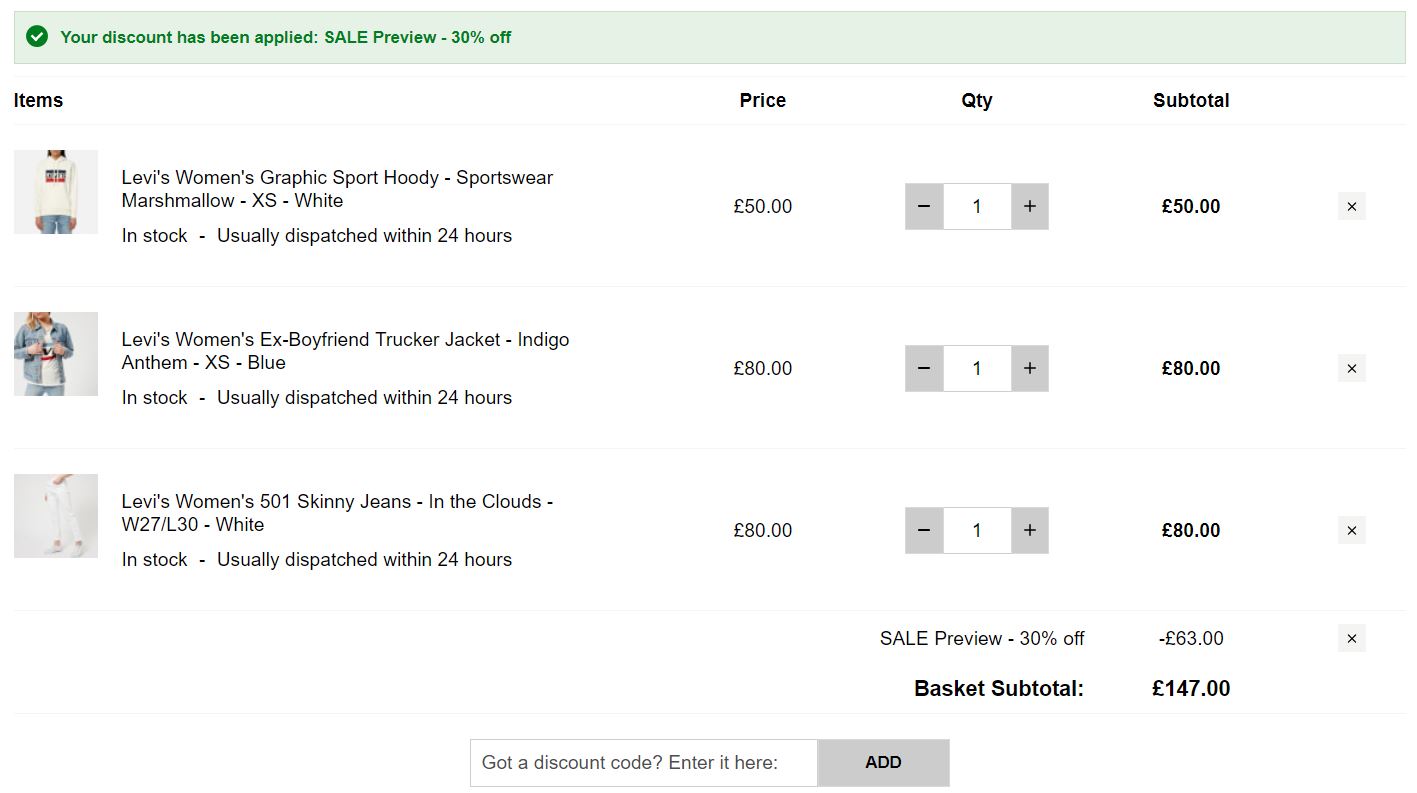Click the hoody quantity text field
Screen dimensions: 1417x793
click(977, 207)
